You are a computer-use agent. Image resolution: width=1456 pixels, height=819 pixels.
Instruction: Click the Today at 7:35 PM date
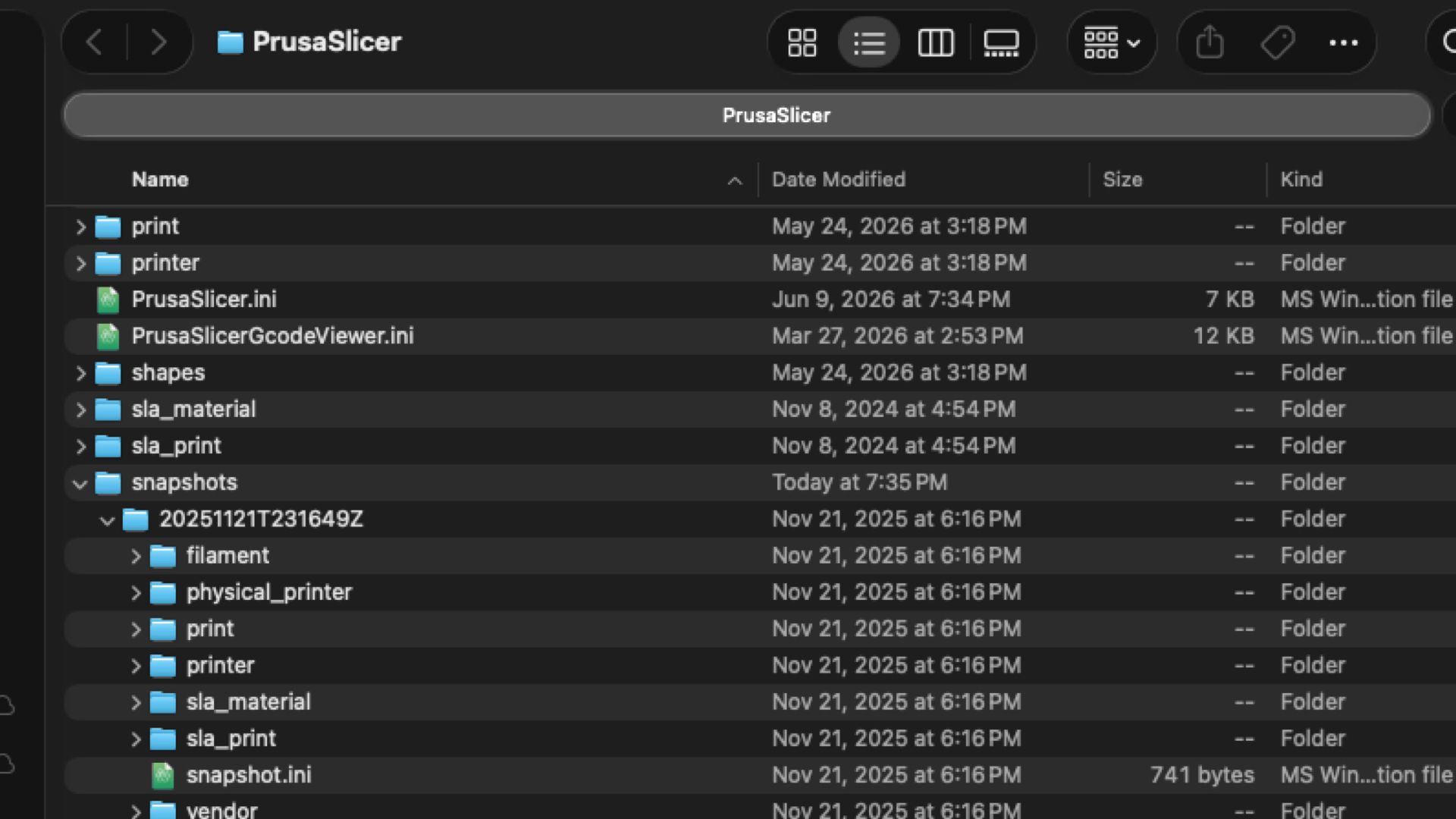(x=860, y=483)
